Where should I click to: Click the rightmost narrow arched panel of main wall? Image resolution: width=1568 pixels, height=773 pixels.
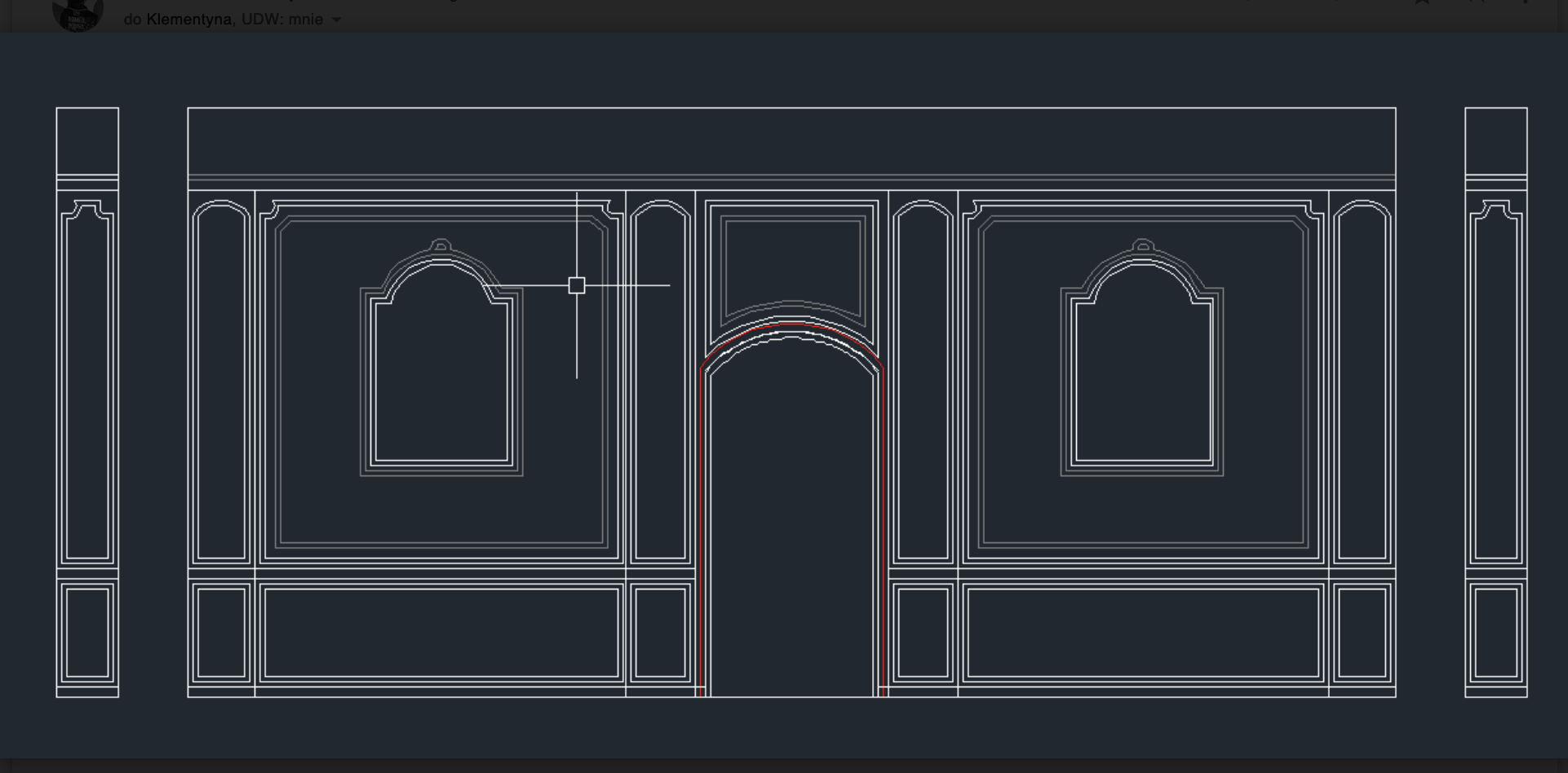coord(1362,383)
